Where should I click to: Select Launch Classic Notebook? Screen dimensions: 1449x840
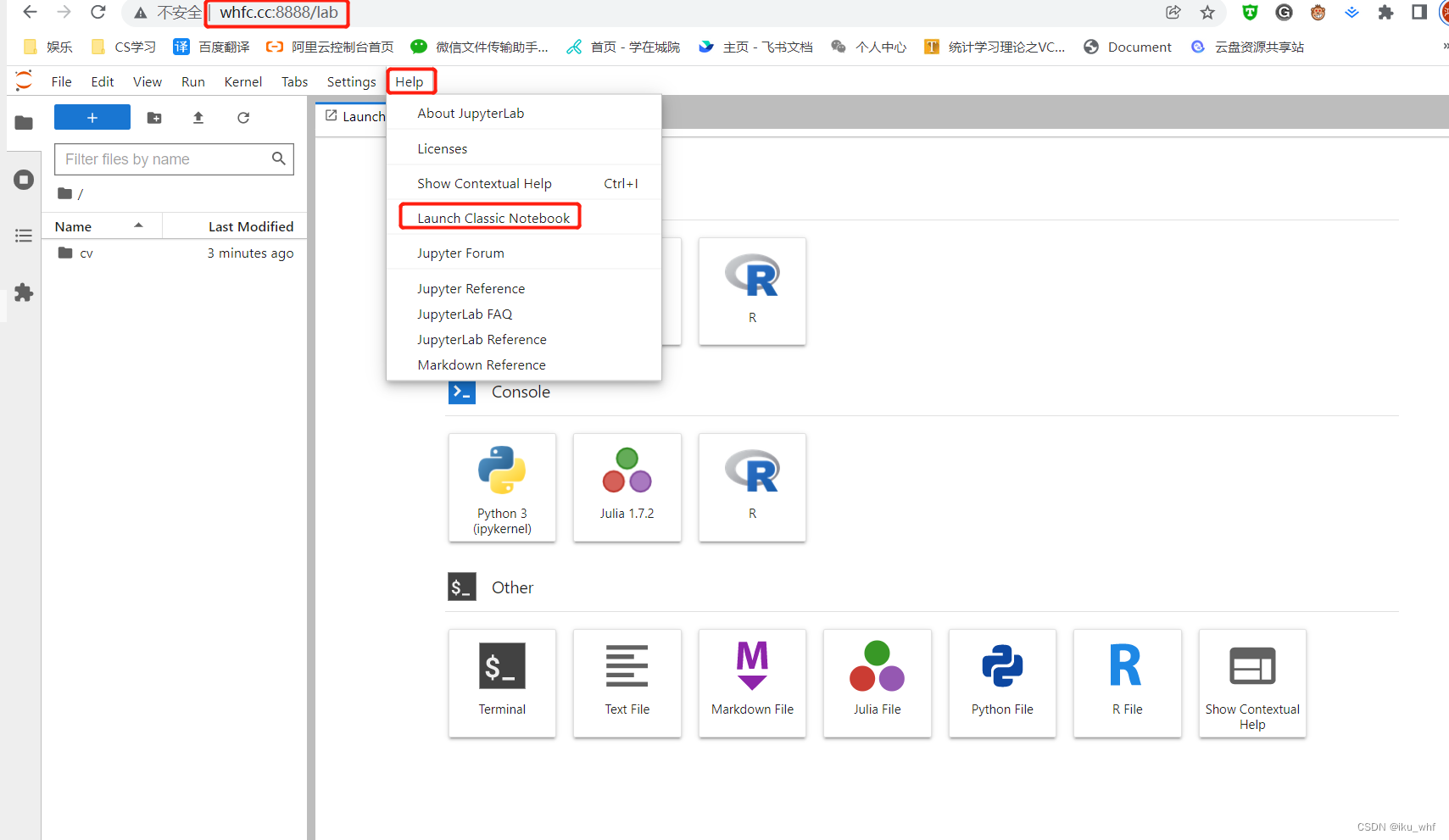[x=524, y=218]
